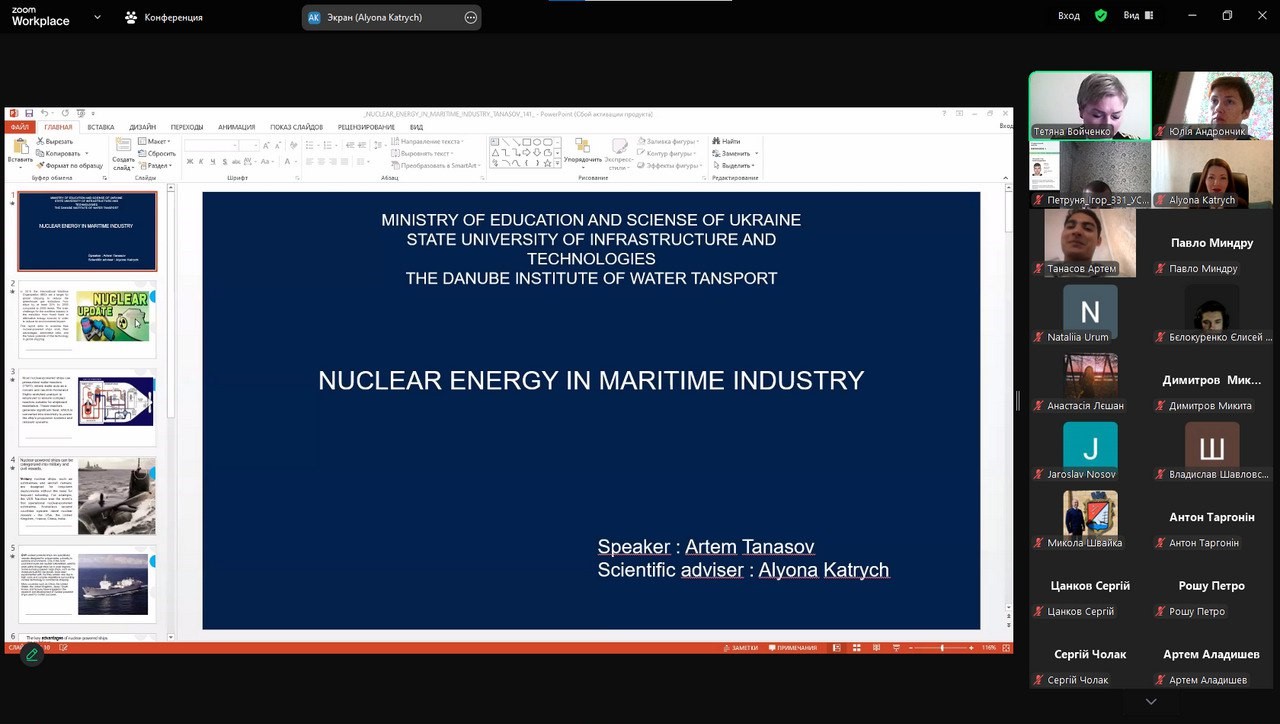Click the slide title "NUCLEAR ENERGY IN MARITIME INDUSTRY"
This screenshot has height=724, width=1280.
tap(591, 380)
